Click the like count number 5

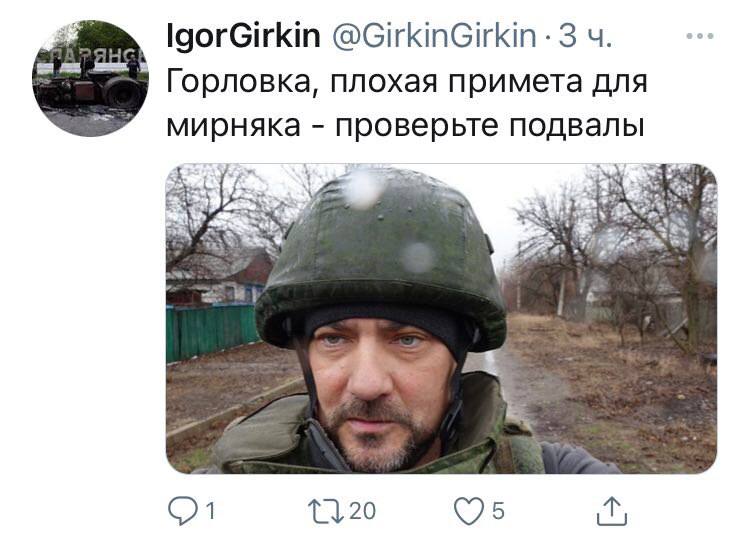498,511
